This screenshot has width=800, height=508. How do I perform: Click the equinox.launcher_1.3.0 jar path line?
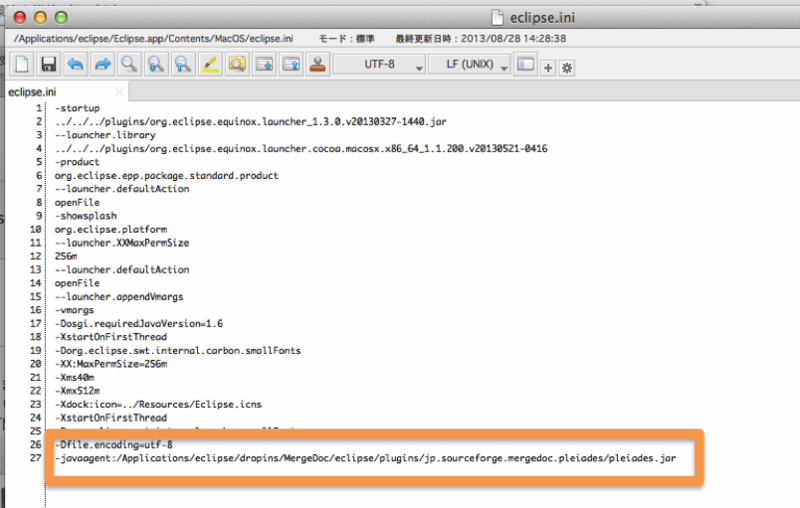pos(251,121)
